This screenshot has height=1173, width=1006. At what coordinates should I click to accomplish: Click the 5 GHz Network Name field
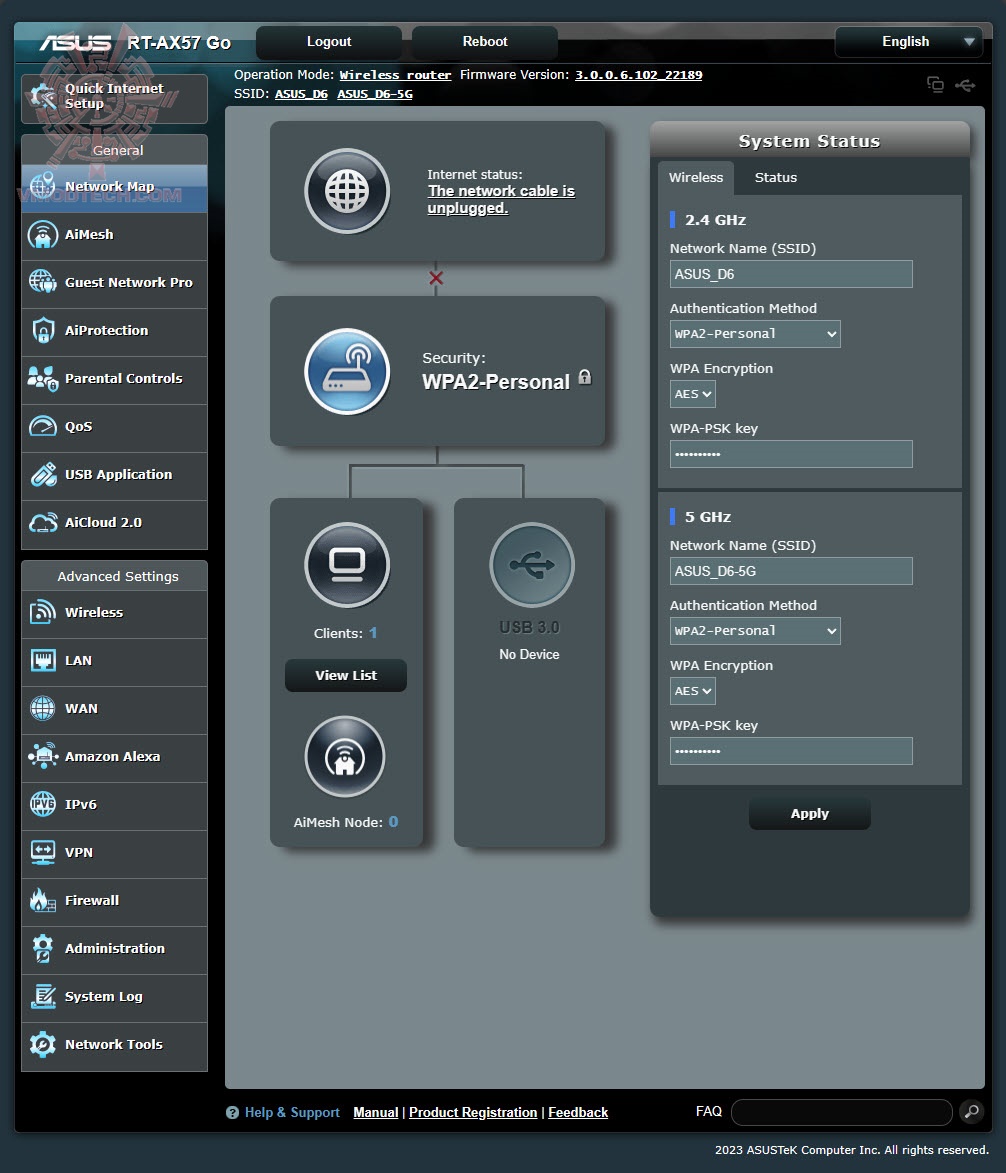click(791, 571)
